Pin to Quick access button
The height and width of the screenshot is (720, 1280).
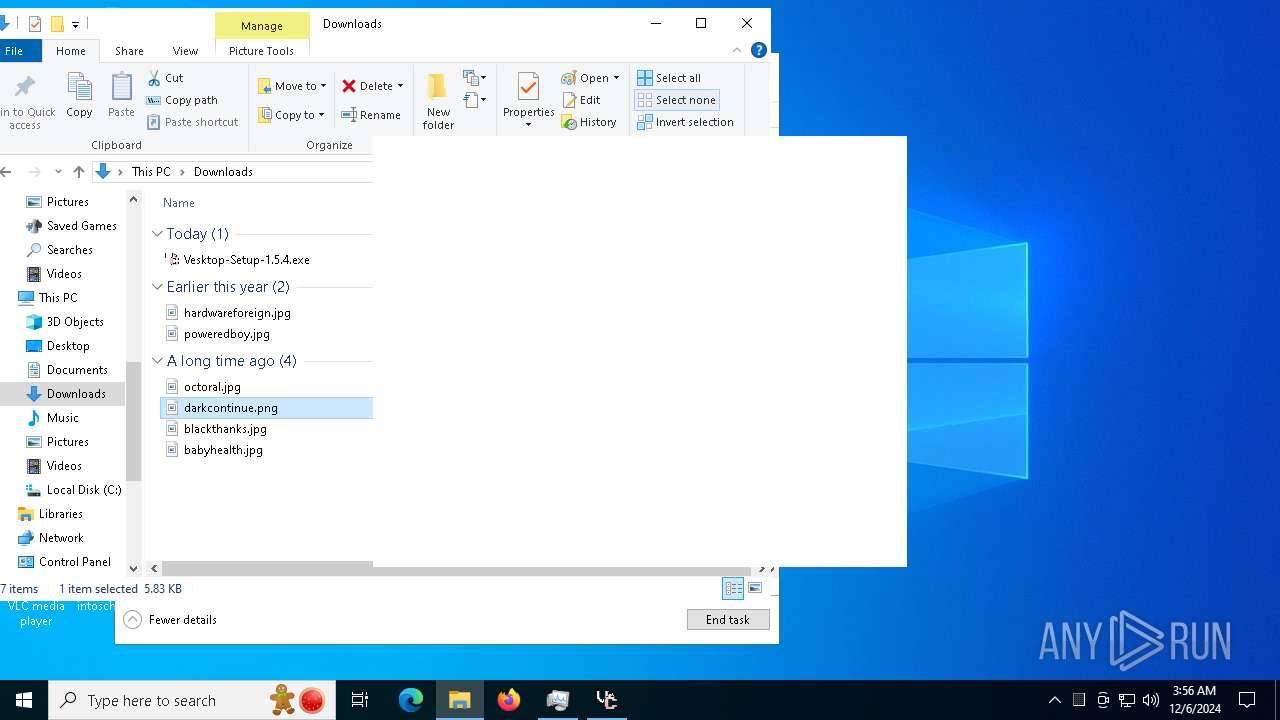tap(27, 102)
